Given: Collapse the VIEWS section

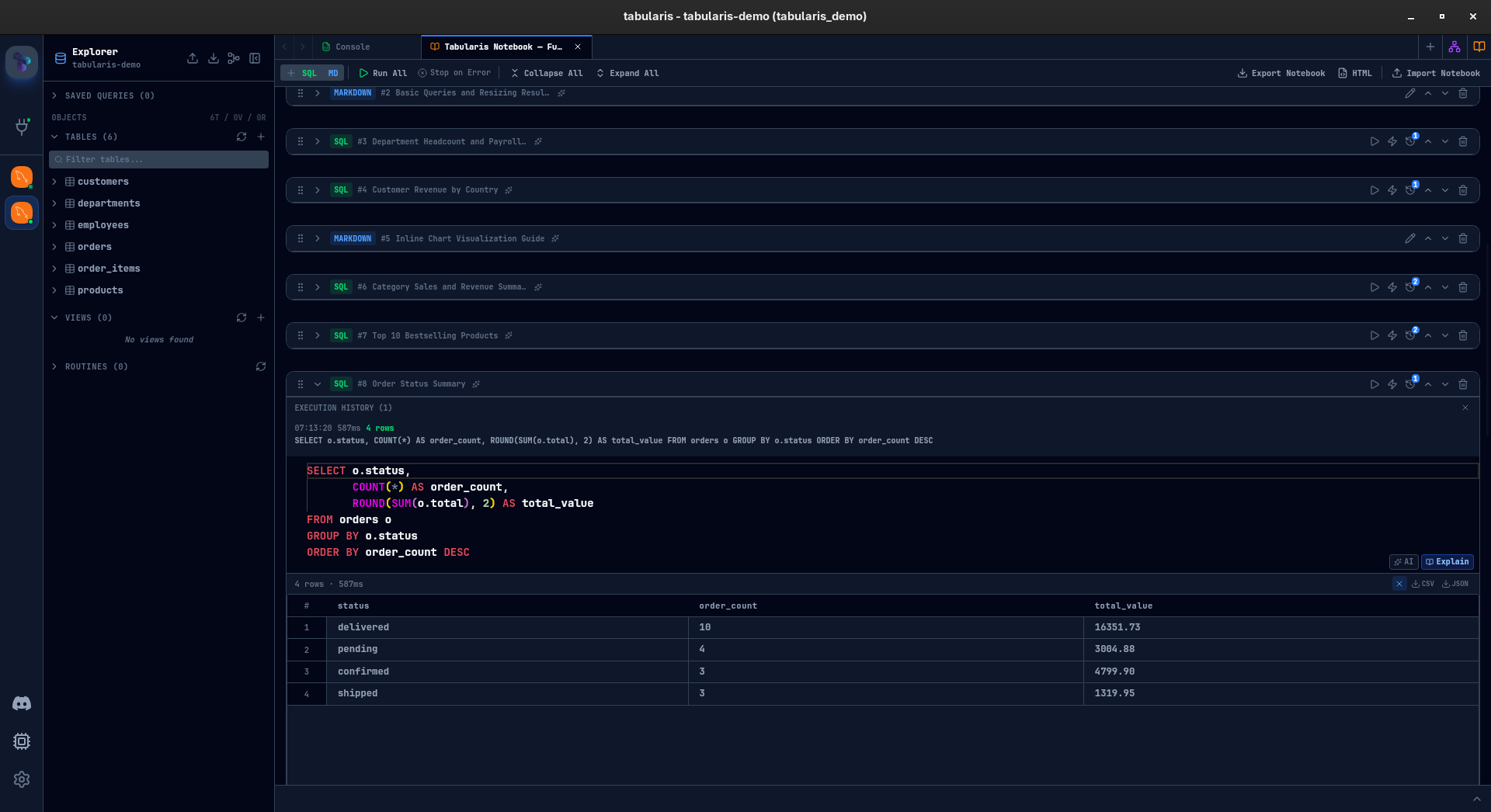Looking at the screenshot, I should (54, 318).
